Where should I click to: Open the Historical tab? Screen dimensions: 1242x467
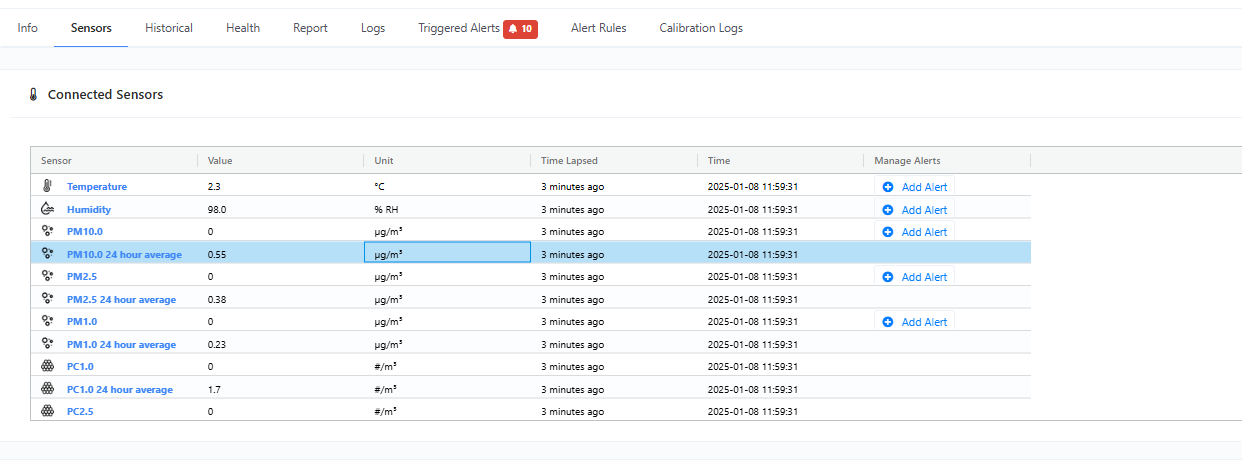click(x=169, y=28)
